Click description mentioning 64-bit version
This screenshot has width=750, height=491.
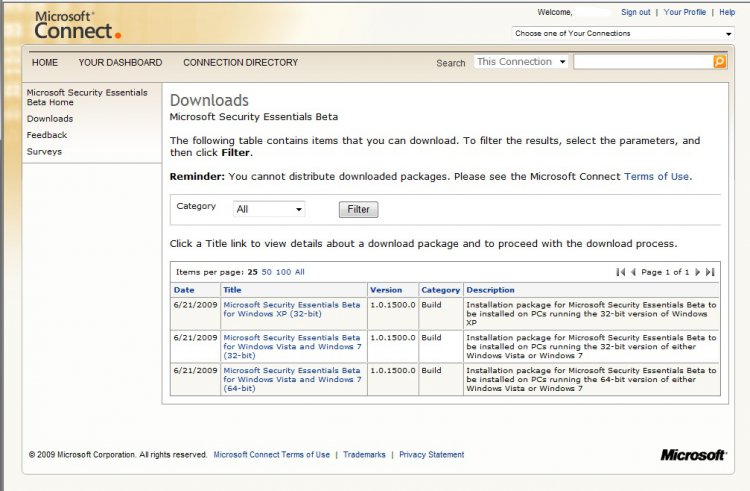[591, 379]
